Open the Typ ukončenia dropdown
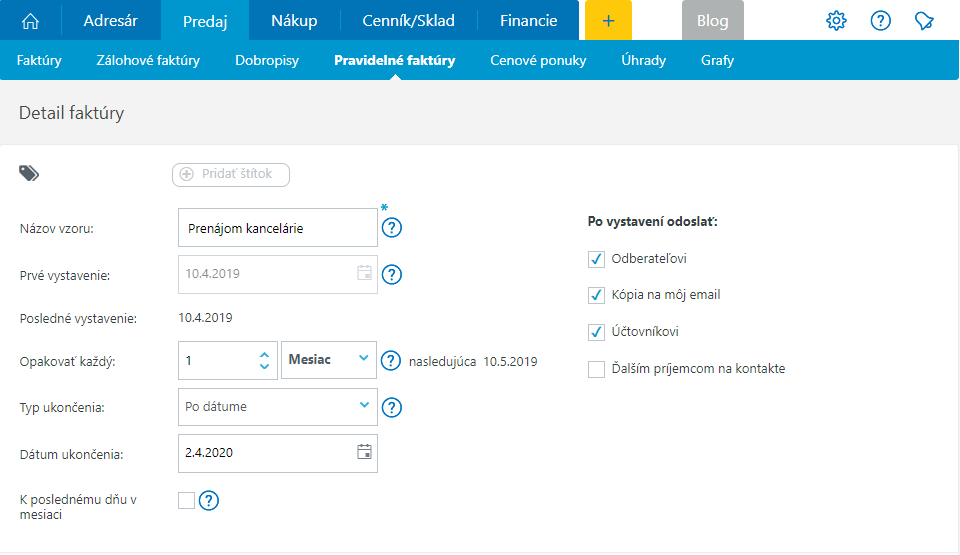Viewport: 960px width, 555px height. tap(277, 407)
